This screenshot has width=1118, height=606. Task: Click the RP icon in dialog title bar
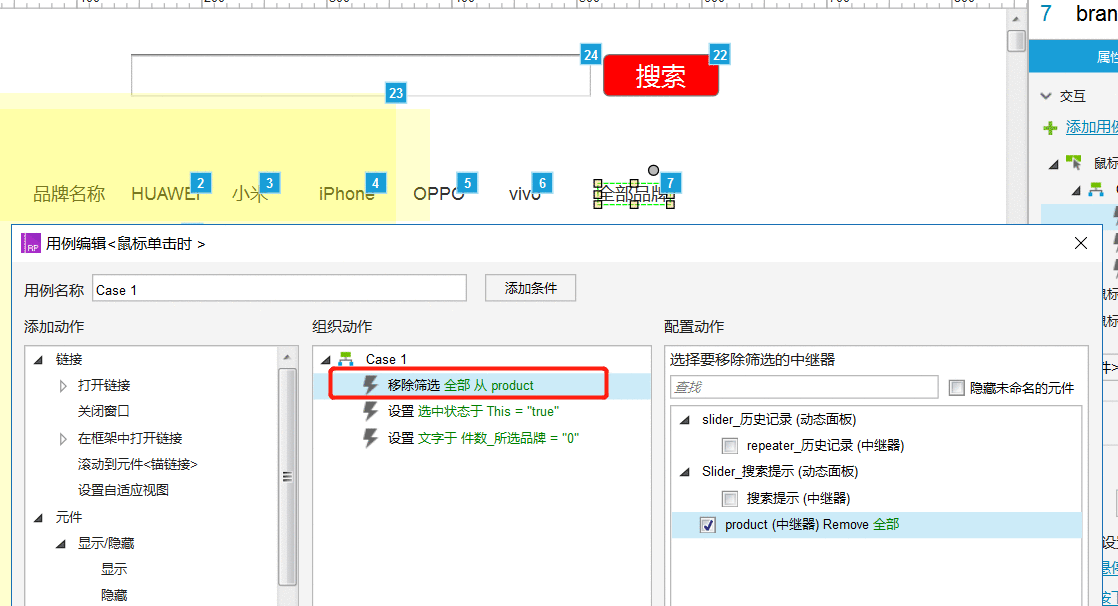(x=31, y=244)
